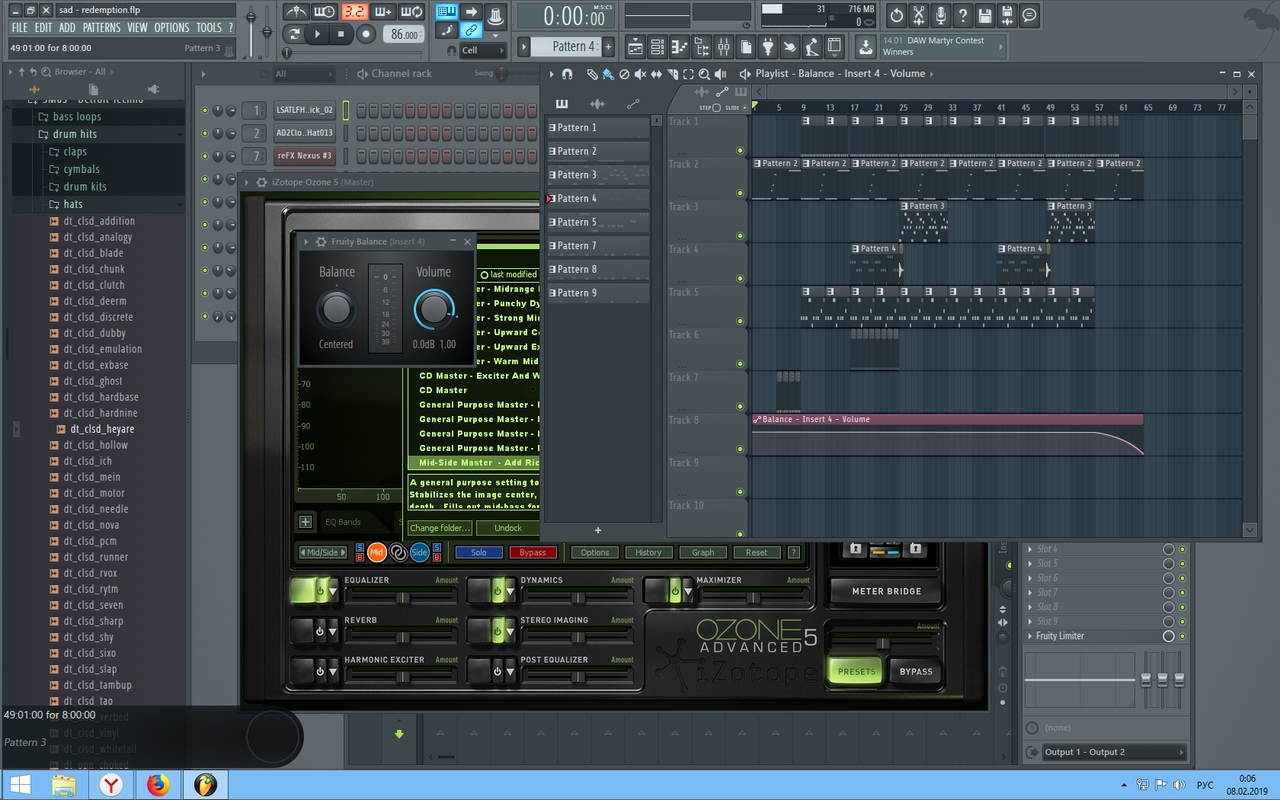Enable the Harmonic Exciter module power switch

(321, 671)
